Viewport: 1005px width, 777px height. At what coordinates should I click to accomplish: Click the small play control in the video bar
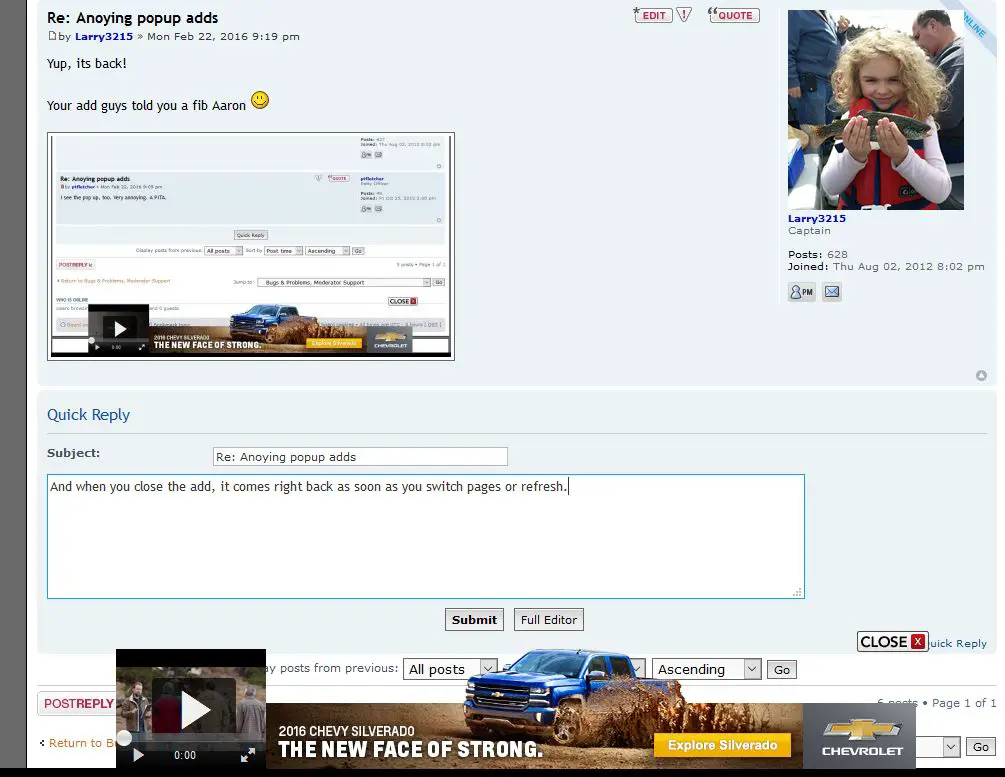click(x=138, y=756)
